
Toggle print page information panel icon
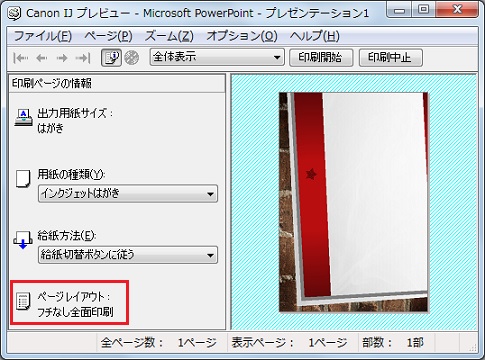point(111,58)
